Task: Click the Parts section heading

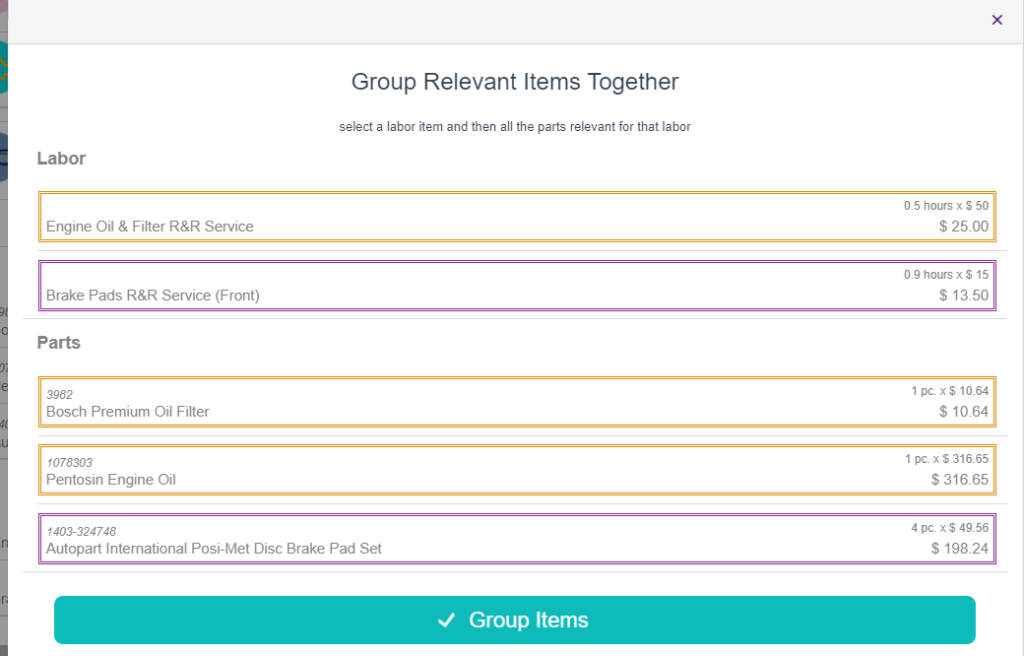Action: pyautogui.click(x=59, y=342)
